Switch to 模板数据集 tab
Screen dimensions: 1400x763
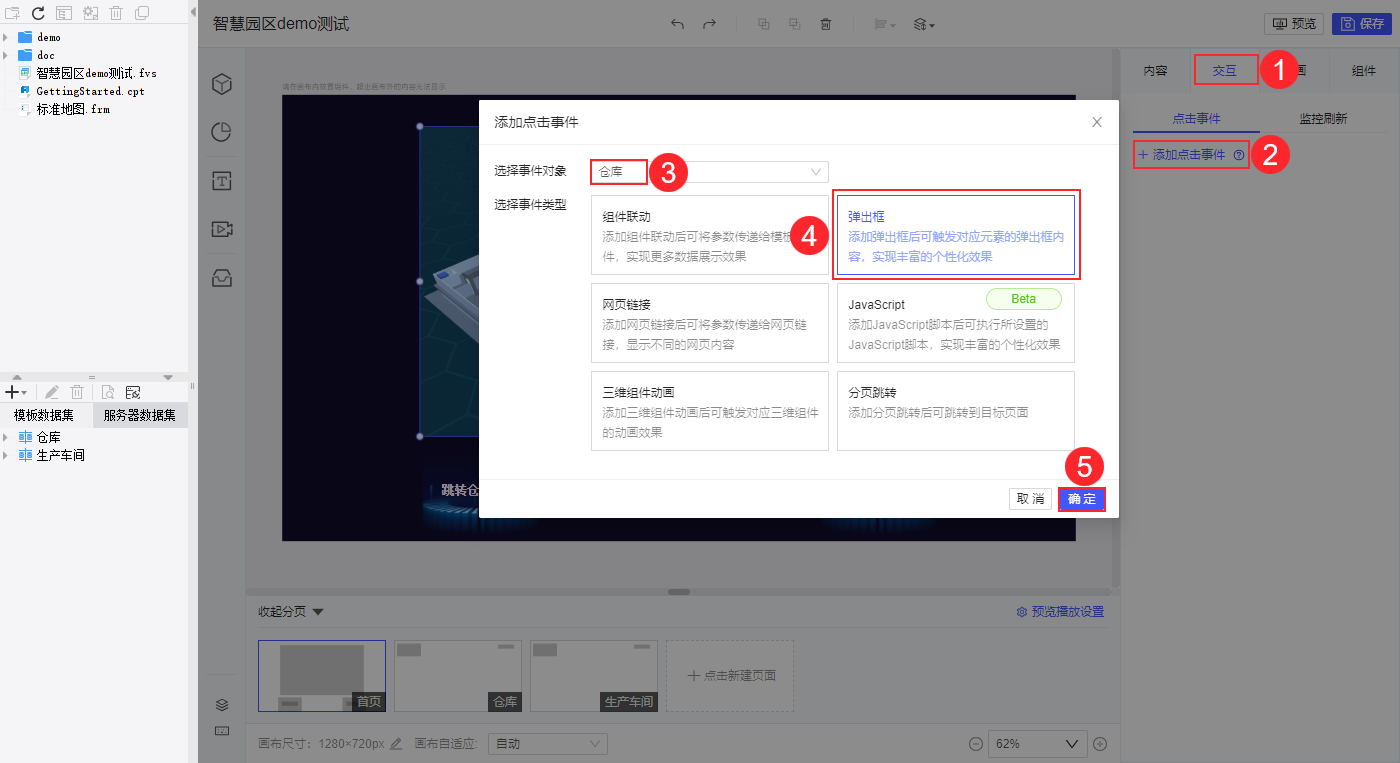tap(44, 415)
